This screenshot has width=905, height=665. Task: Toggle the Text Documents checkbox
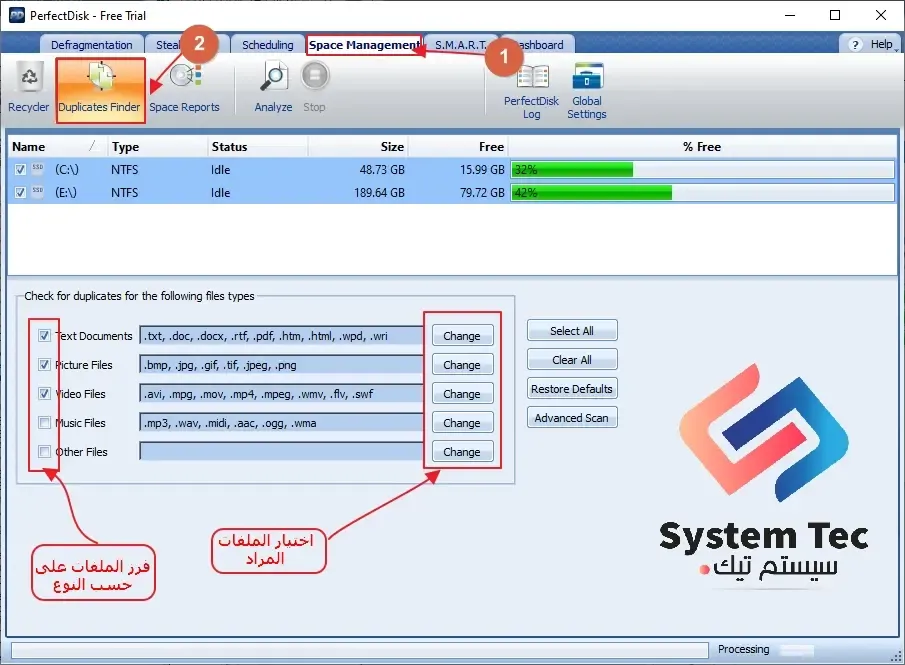(44, 335)
